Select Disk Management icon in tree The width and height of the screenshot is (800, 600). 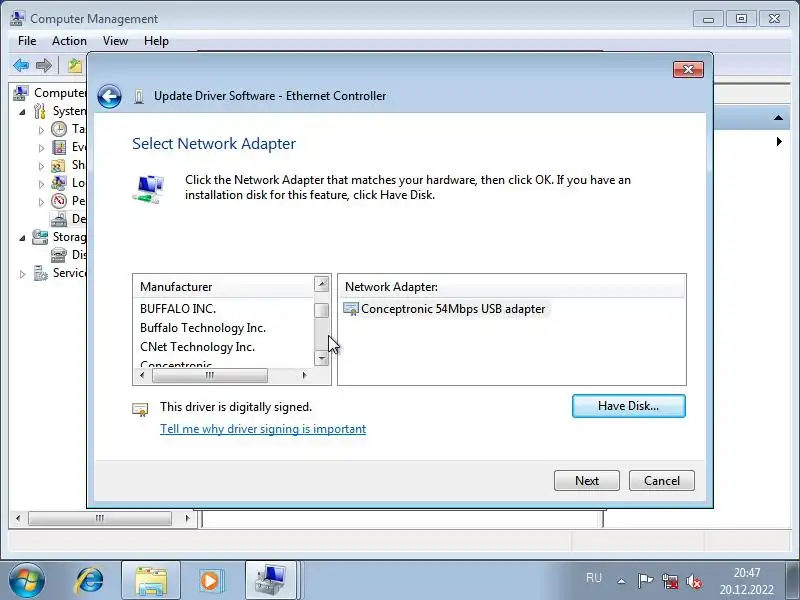(59, 255)
